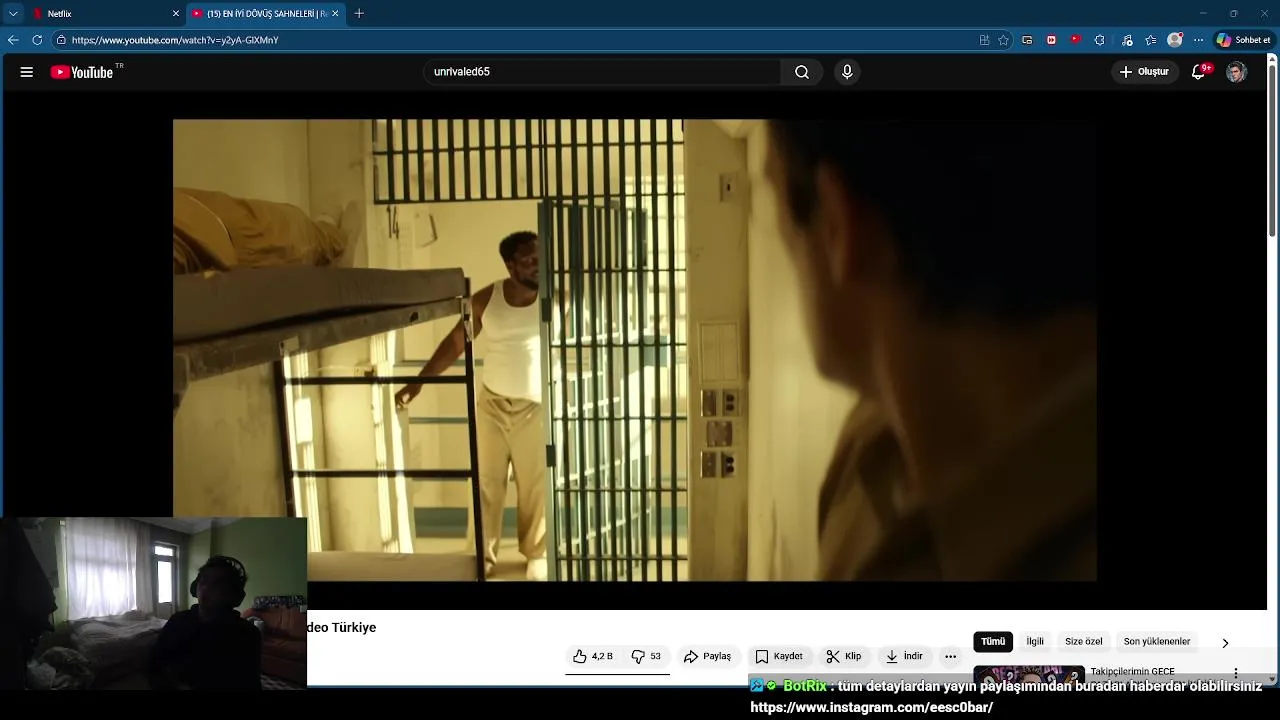
Task: Select the Son yüklenenler filter chip
Action: pyautogui.click(x=1157, y=642)
